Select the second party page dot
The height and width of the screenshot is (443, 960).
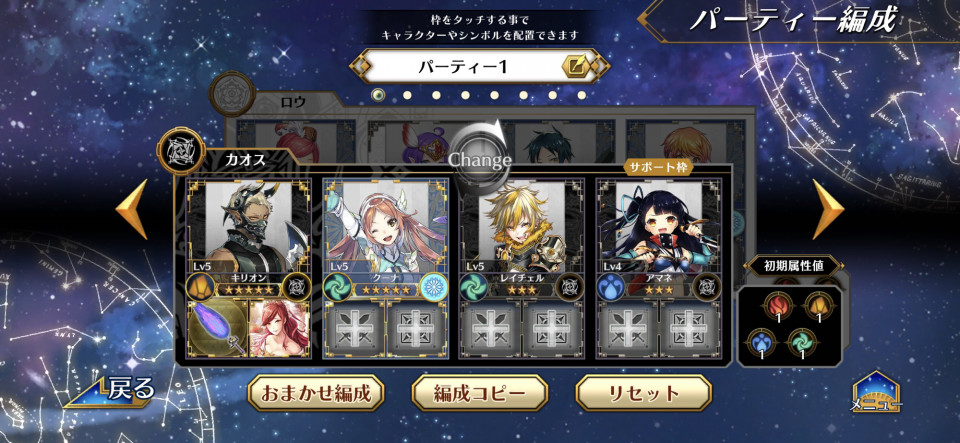click(x=407, y=95)
